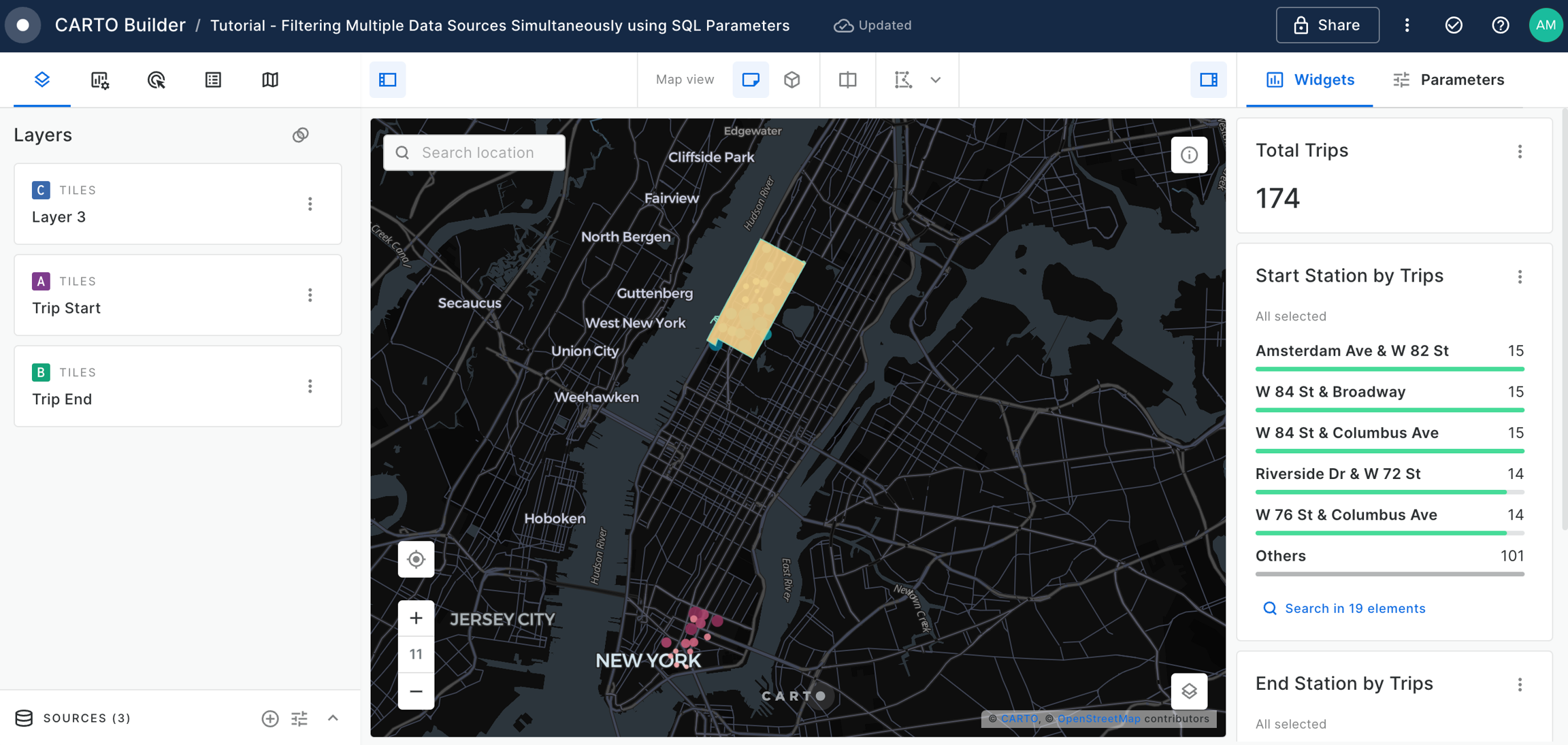Viewport: 1568px width, 745px height.
Task: Open the Basemap icon in left sidebar
Action: [270, 80]
